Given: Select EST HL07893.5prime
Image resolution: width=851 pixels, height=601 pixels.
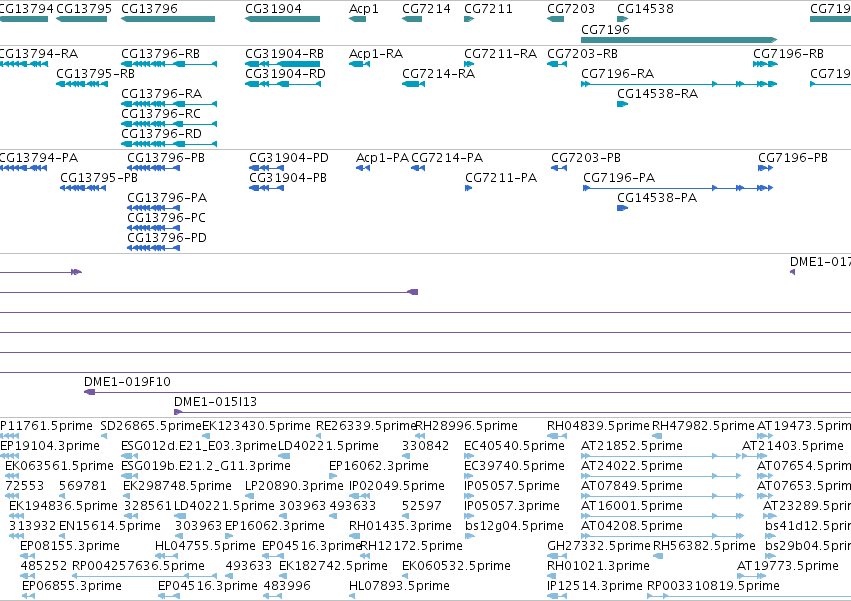Looking at the screenshot, I should [352, 596].
